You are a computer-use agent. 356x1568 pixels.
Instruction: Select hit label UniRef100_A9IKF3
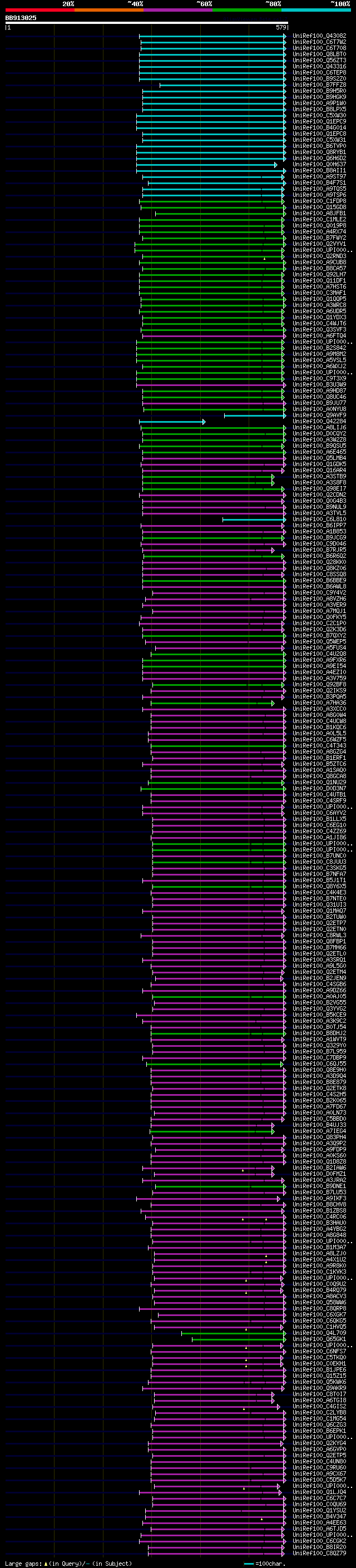319,1199
